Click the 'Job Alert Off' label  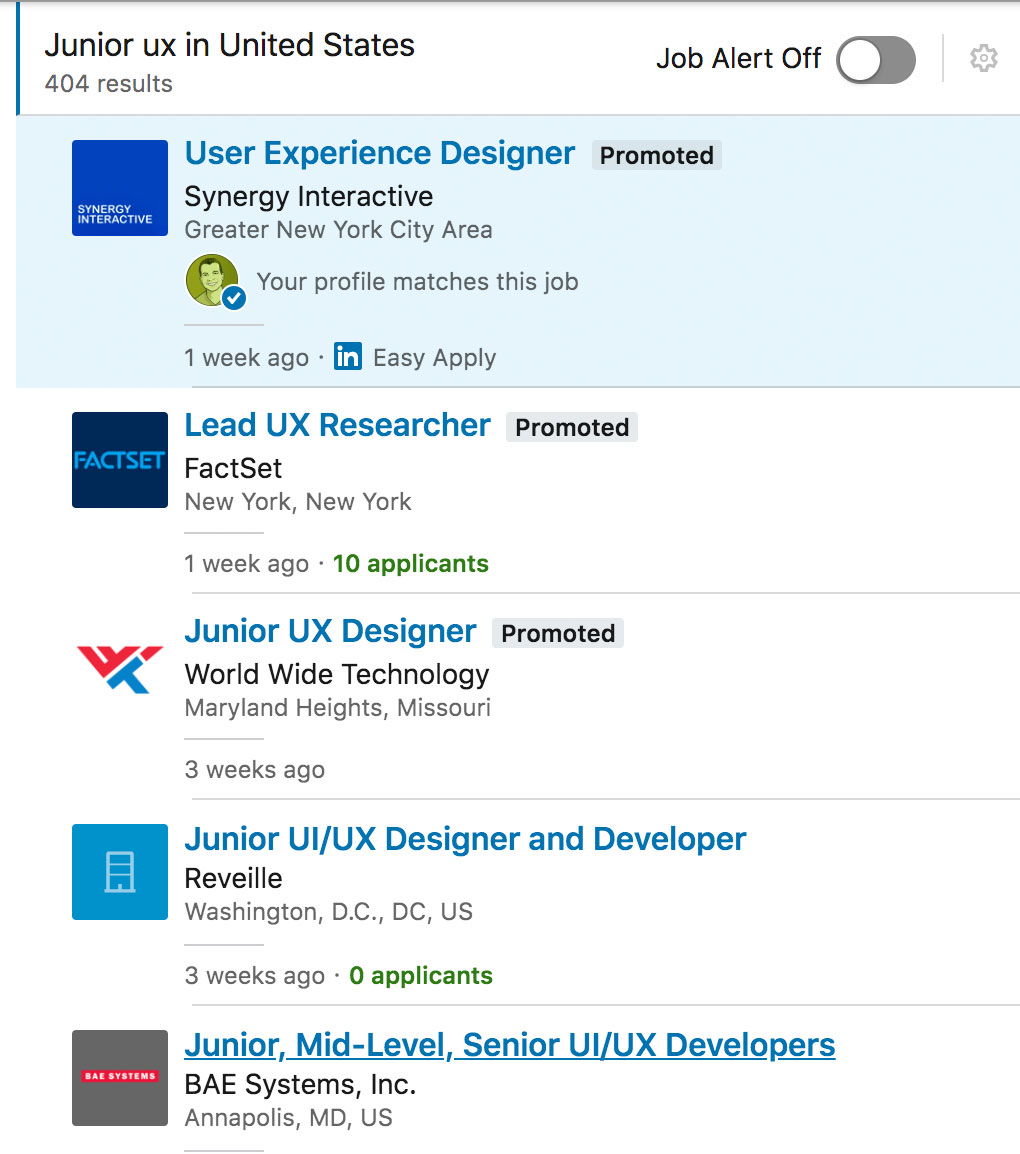pos(738,59)
